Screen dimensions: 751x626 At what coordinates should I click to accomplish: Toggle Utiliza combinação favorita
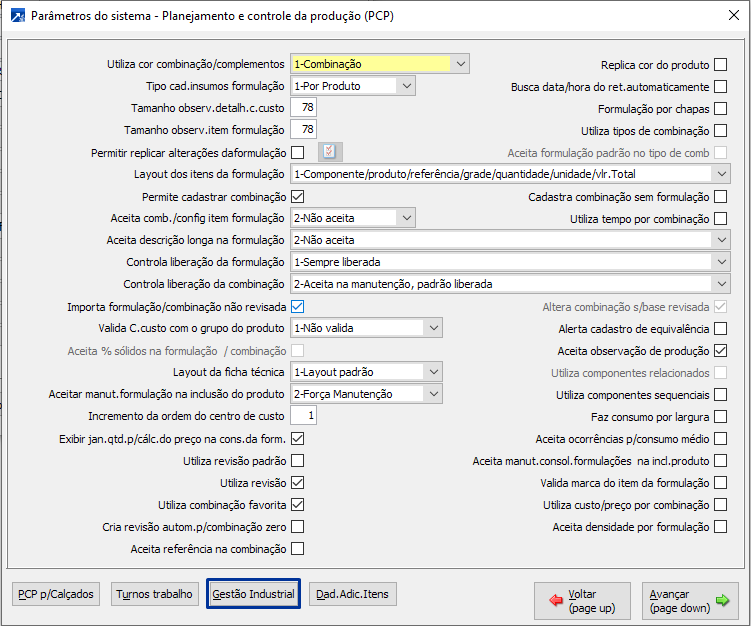297,505
